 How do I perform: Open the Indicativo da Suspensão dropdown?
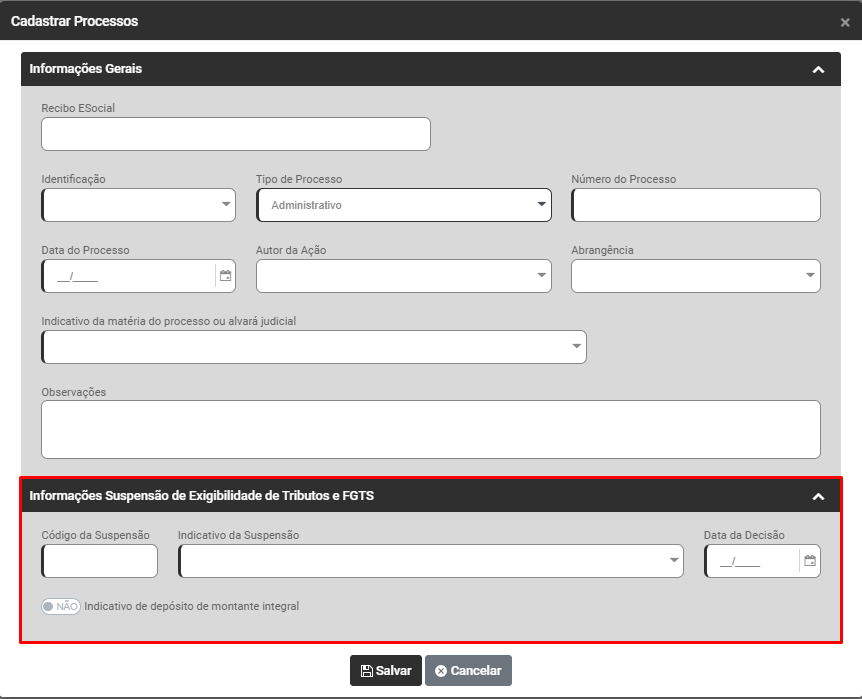(x=430, y=561)
